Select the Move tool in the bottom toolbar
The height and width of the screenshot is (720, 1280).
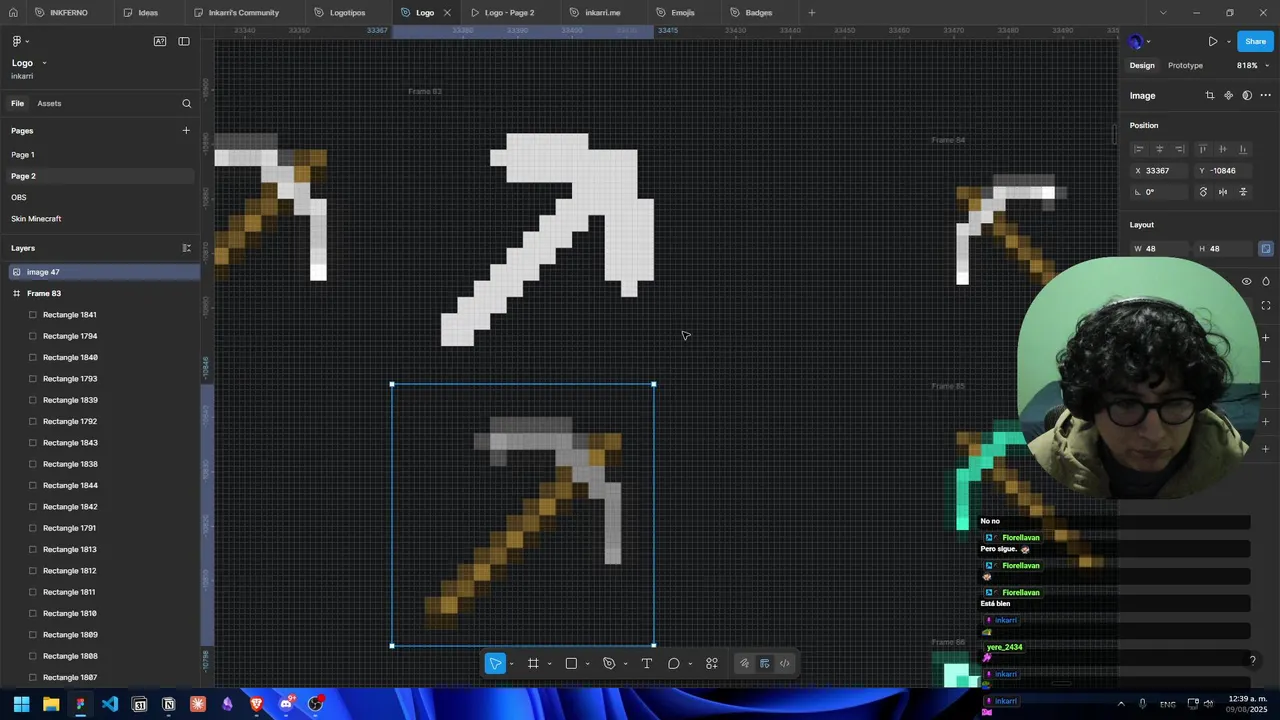(495, 664)
